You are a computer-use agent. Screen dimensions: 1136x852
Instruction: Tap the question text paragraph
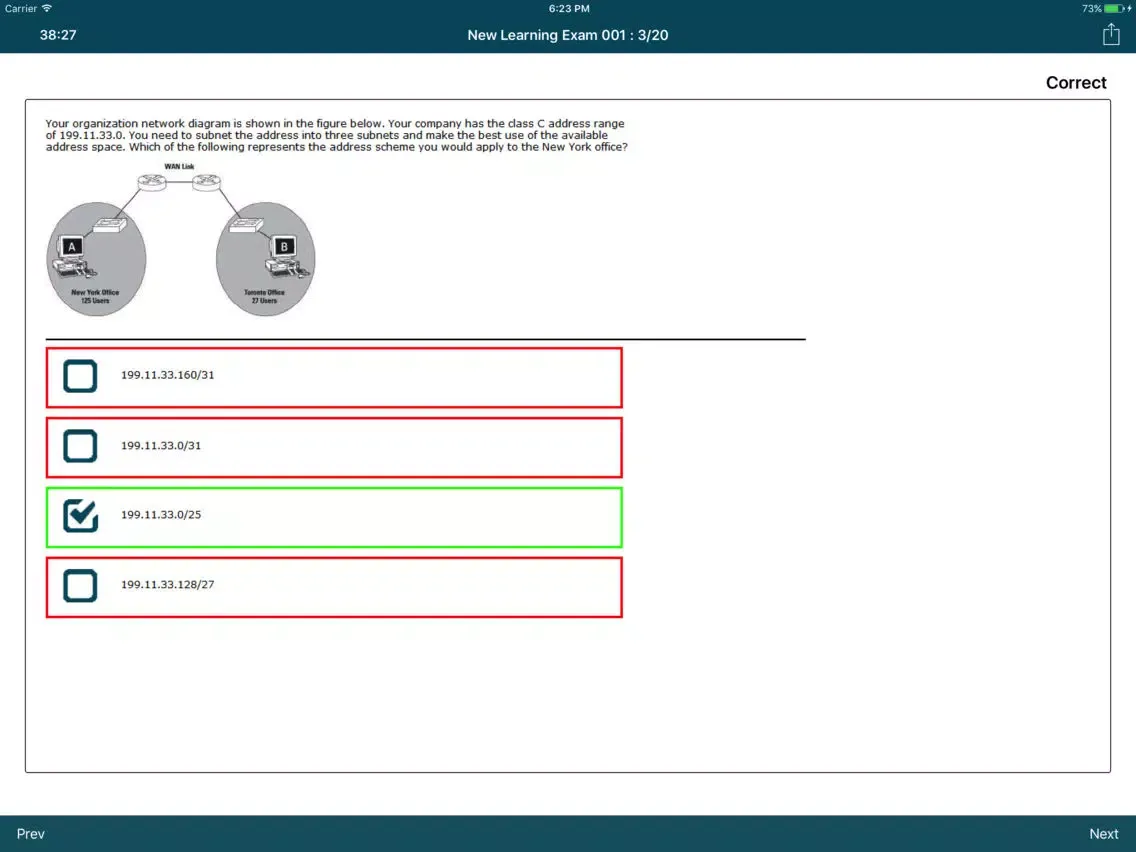tap(336, 135)
